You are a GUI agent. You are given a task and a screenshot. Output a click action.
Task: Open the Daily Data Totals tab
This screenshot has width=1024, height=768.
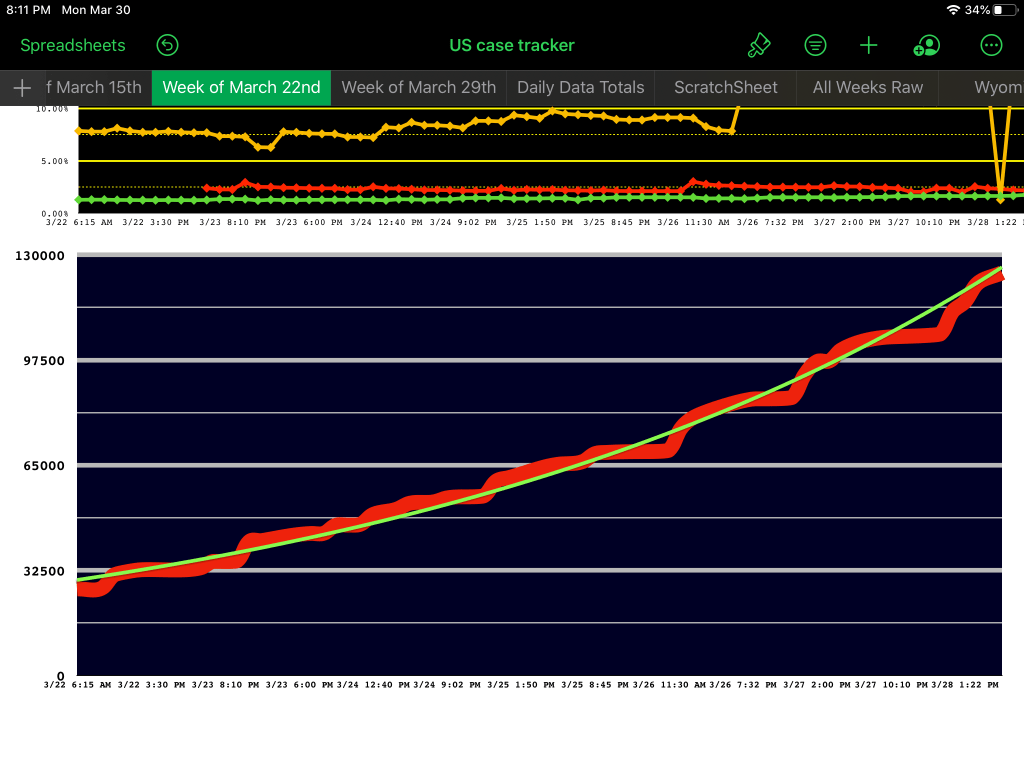pyautogui.click(x=580, y=88)
